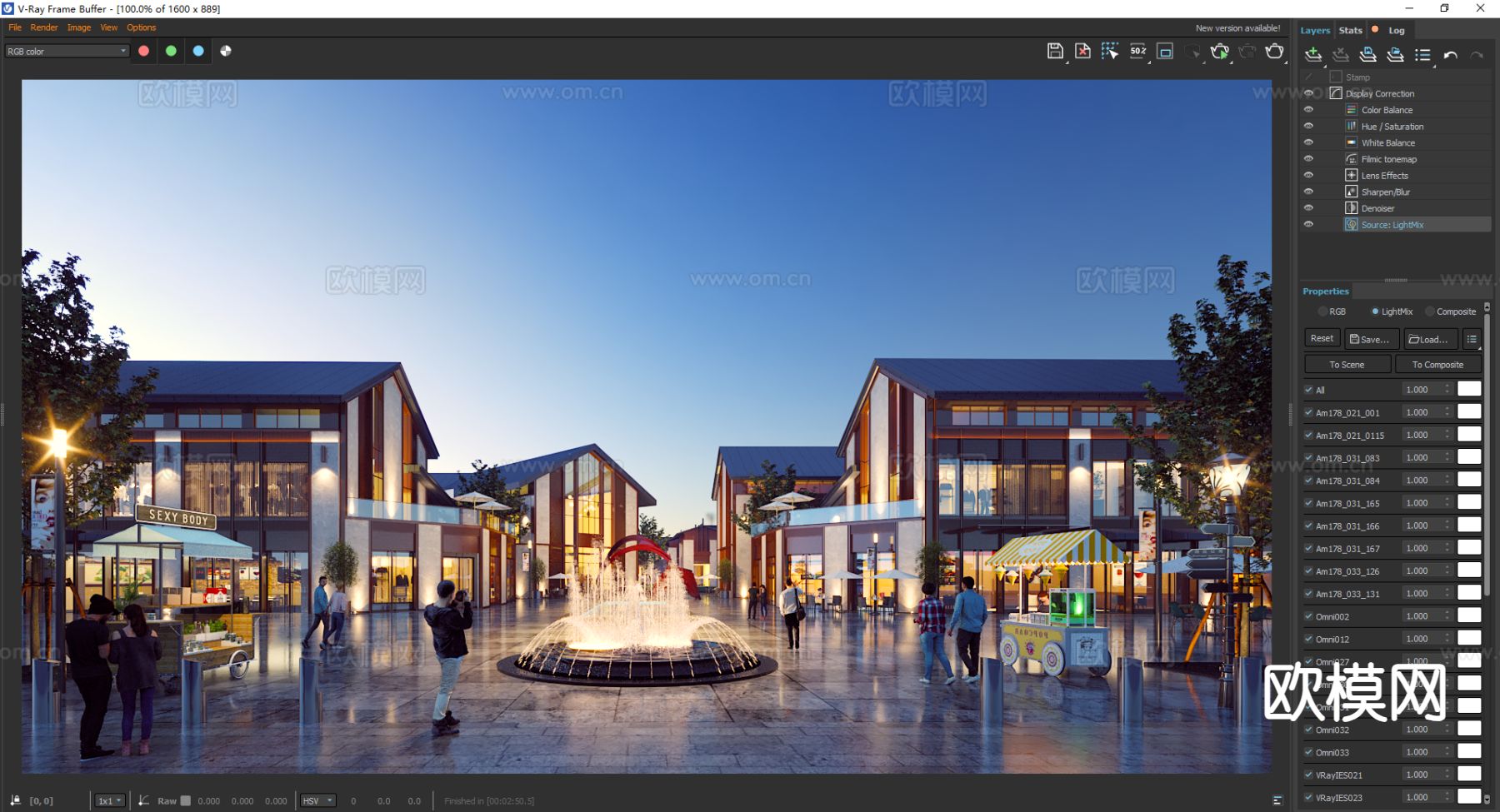The image size is (1500, 812).
Task: Open the Image menu
Action: [x=79, y=27]
